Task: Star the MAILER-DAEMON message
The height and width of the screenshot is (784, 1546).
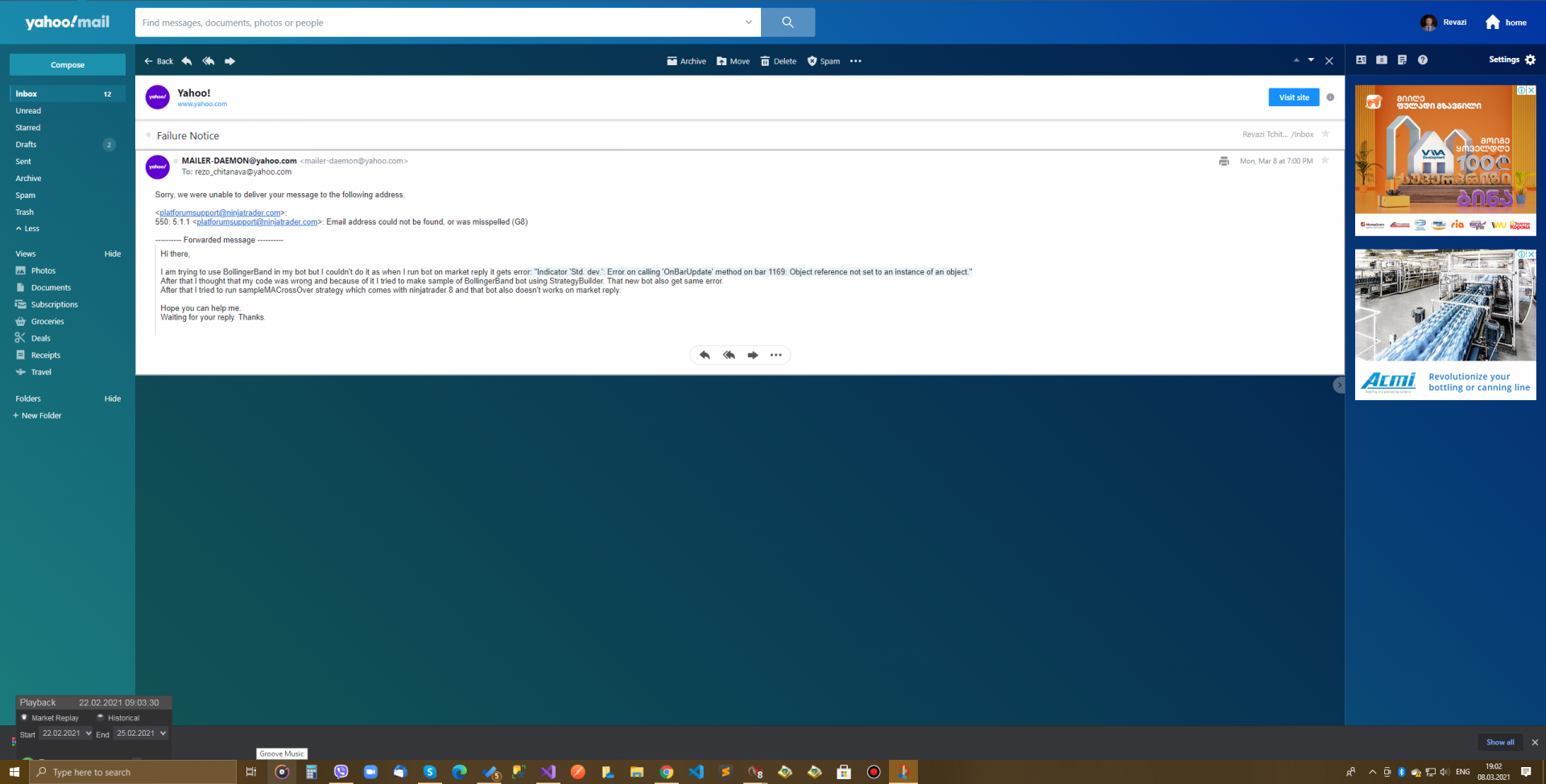Action: [x=1325, y=160]
